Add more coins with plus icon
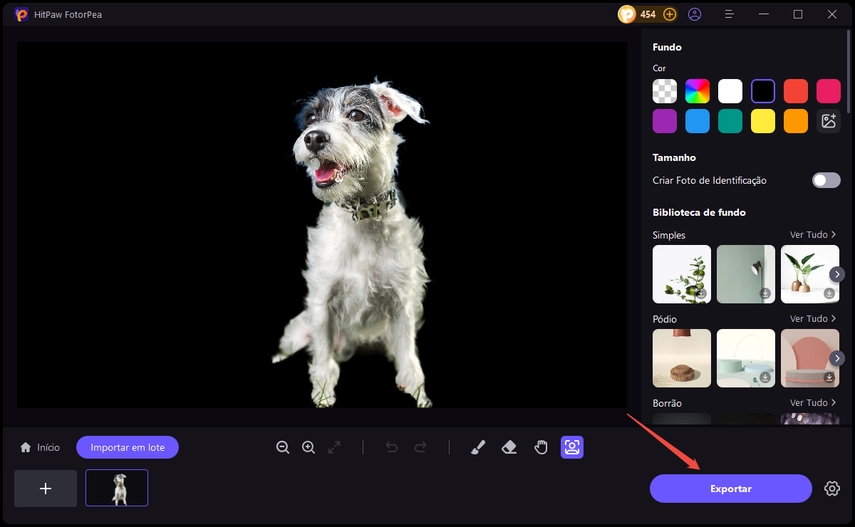Viewport: 855px width, 527px height. coord(670,14)
